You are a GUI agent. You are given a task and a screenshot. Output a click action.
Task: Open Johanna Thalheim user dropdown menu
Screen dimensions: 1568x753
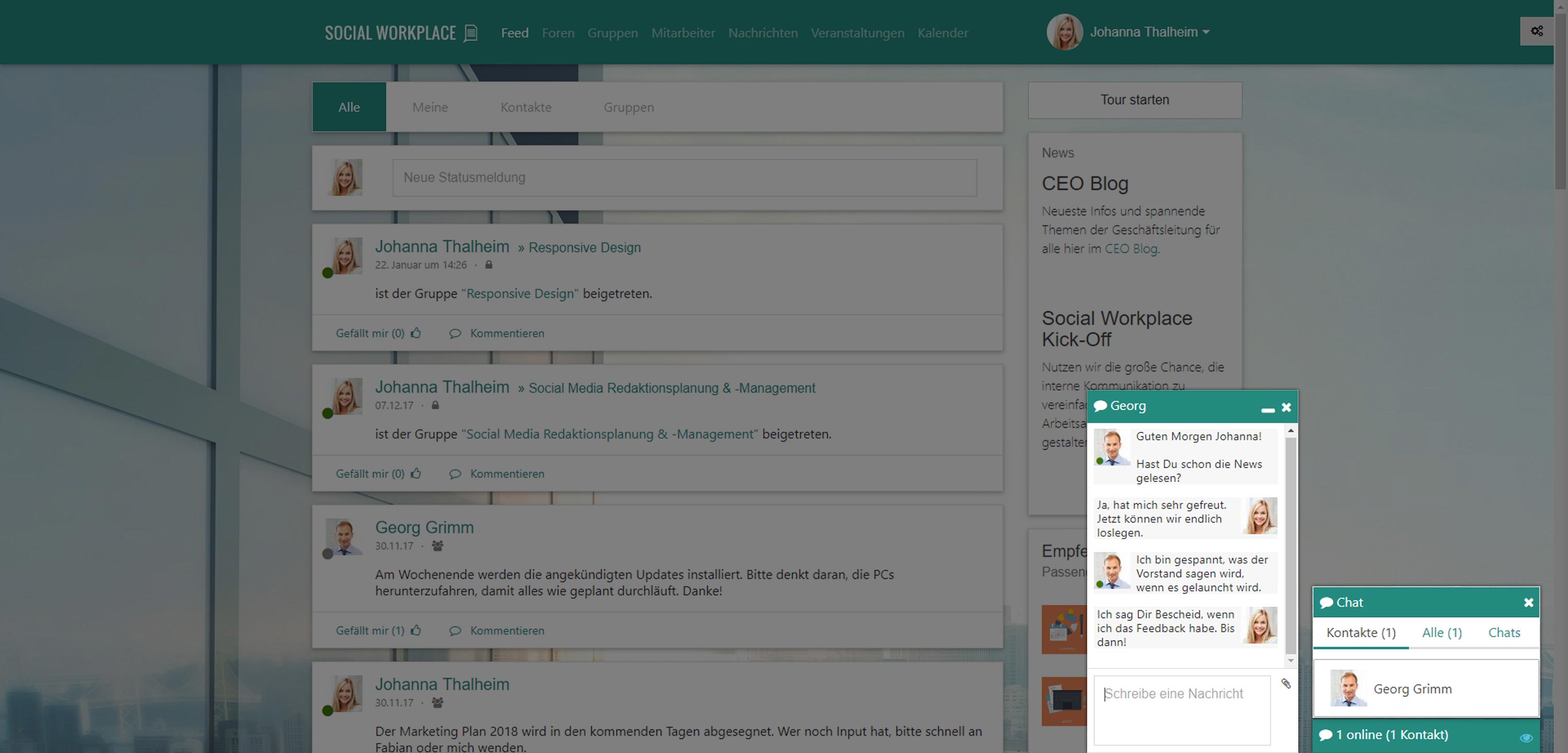click(1149, 32)
